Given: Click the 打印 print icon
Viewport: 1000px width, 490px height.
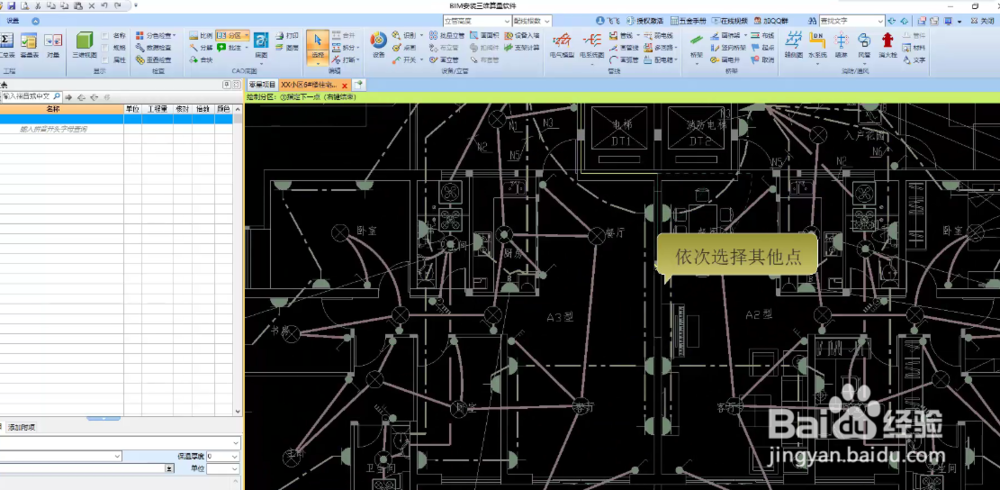Looking at the screenshot, I should 287,36.
